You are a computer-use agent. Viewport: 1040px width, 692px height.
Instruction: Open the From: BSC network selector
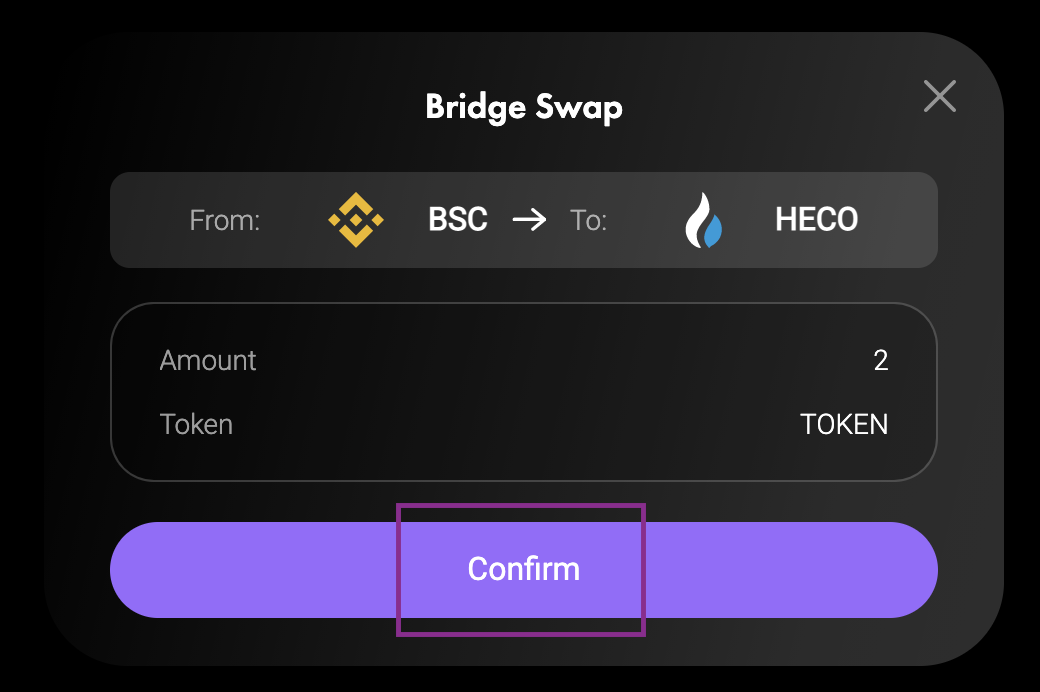click(400, 219)
